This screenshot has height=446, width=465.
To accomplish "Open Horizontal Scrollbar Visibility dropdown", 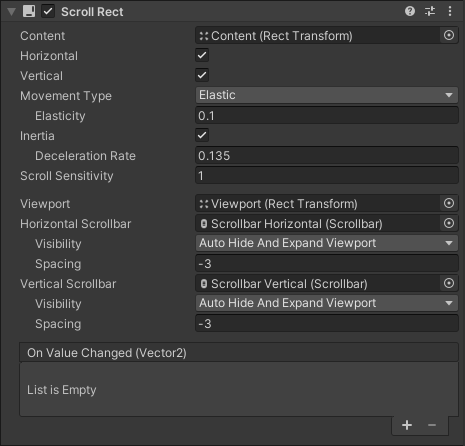I will tap(327, 243).
